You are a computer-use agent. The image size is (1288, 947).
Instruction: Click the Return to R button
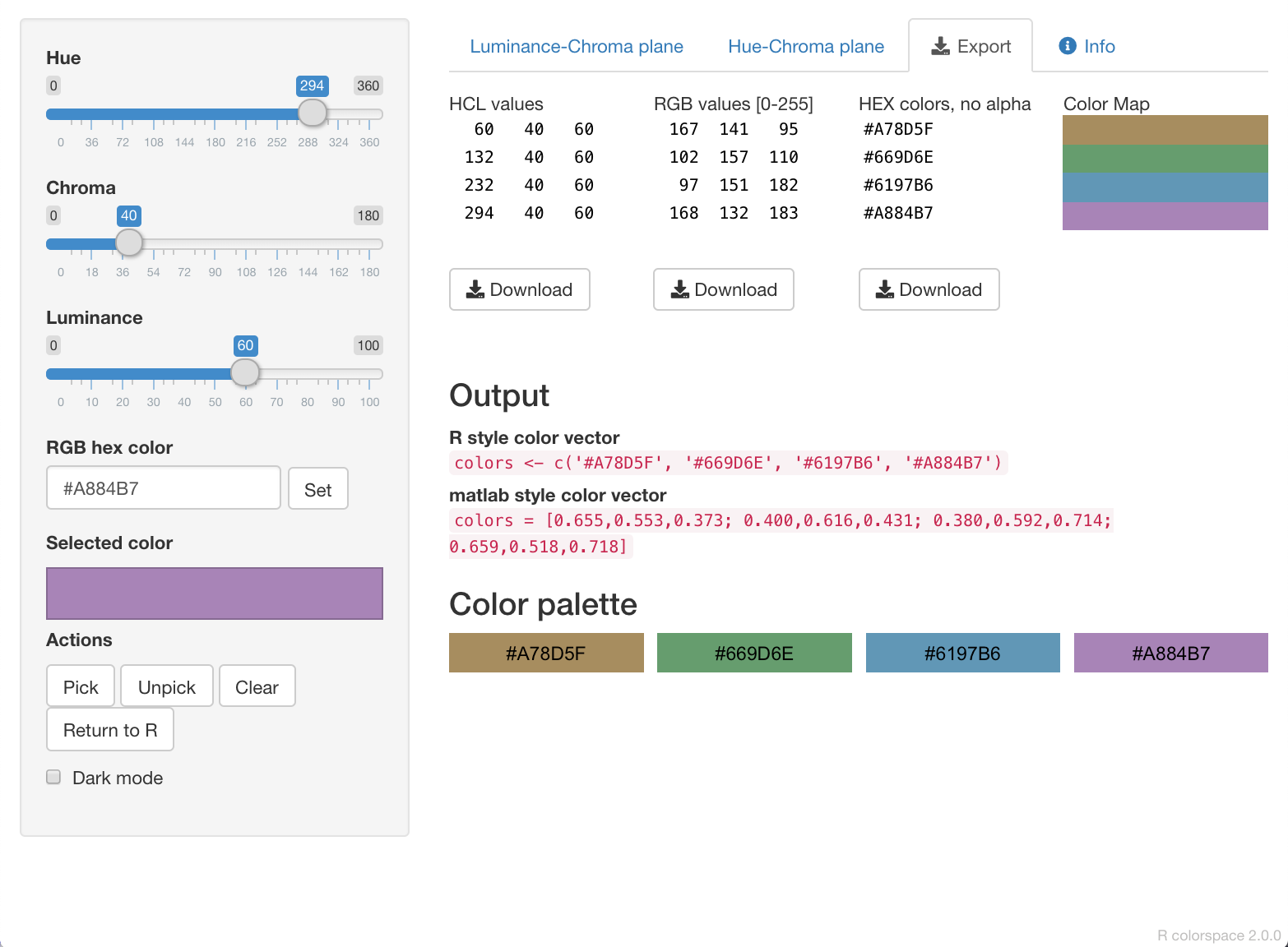[x=110, y=730]
